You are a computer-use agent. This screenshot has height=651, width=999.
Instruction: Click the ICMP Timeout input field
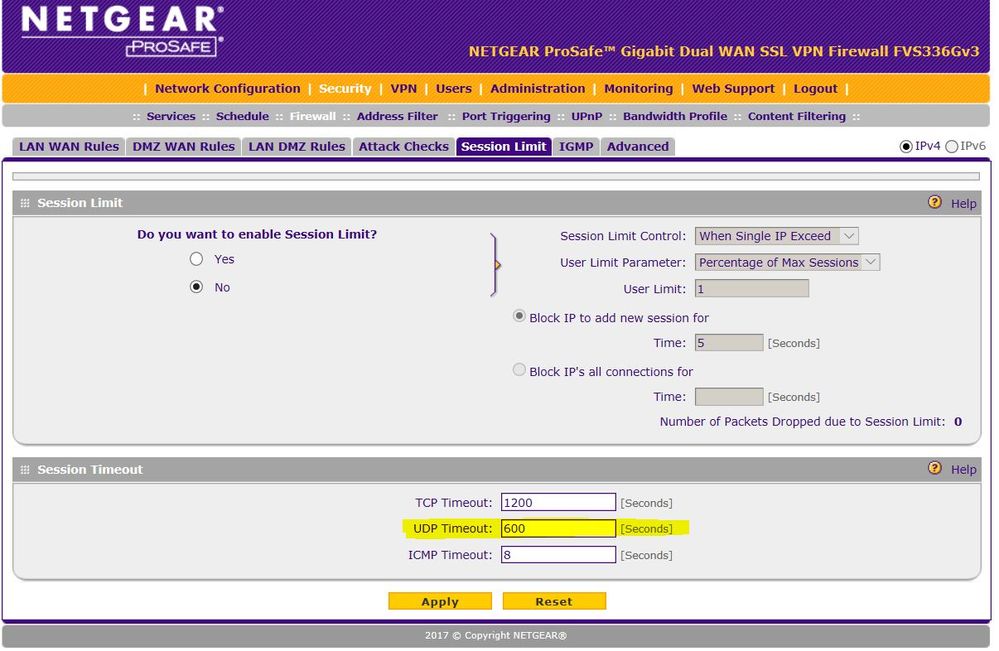coord(558,554)
